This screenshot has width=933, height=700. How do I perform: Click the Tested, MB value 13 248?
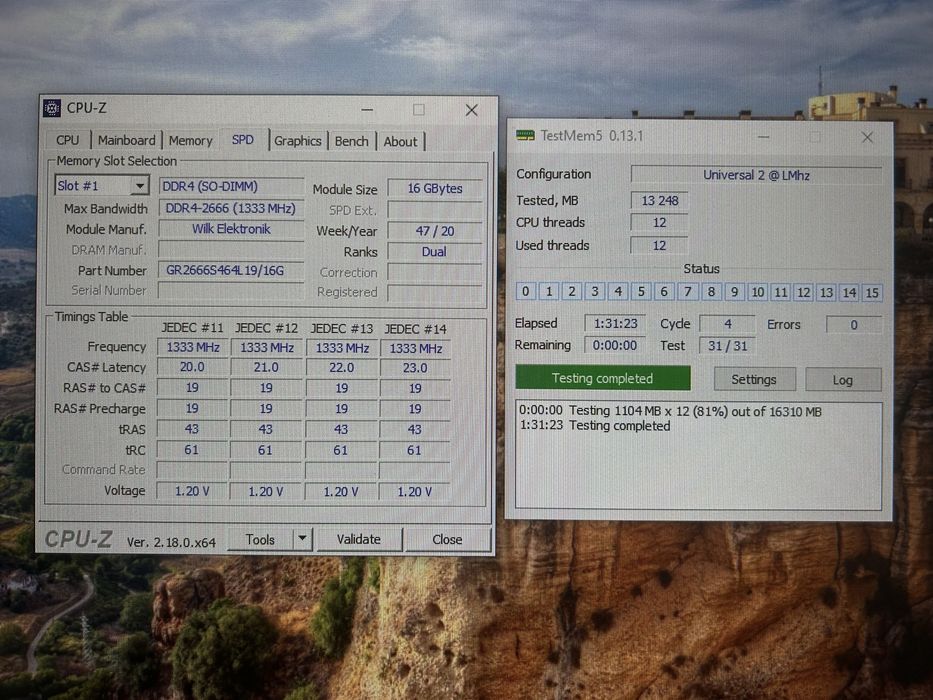point(660,201)
